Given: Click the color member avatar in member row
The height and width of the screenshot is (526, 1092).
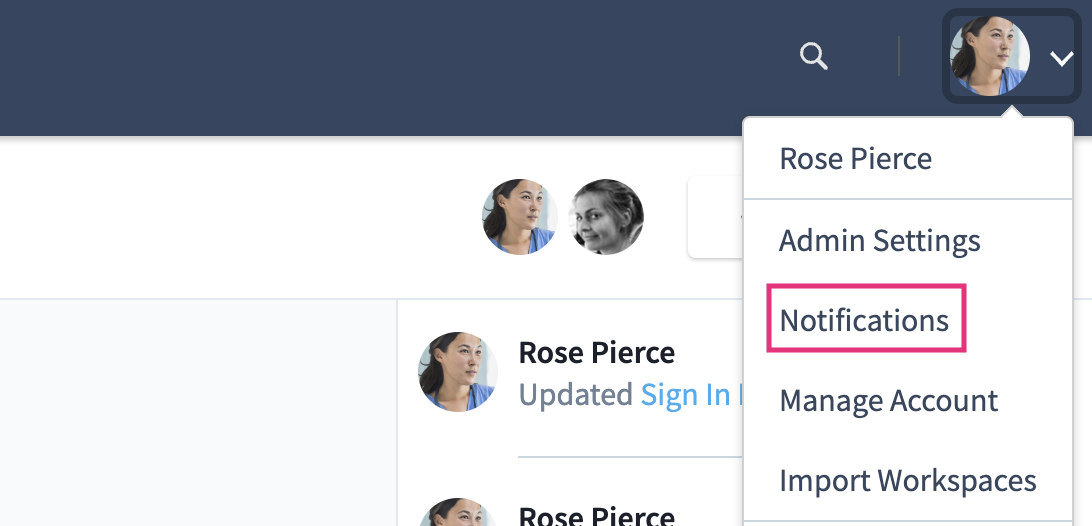Looking at the screenshot, I should click(x=519, y=217).
